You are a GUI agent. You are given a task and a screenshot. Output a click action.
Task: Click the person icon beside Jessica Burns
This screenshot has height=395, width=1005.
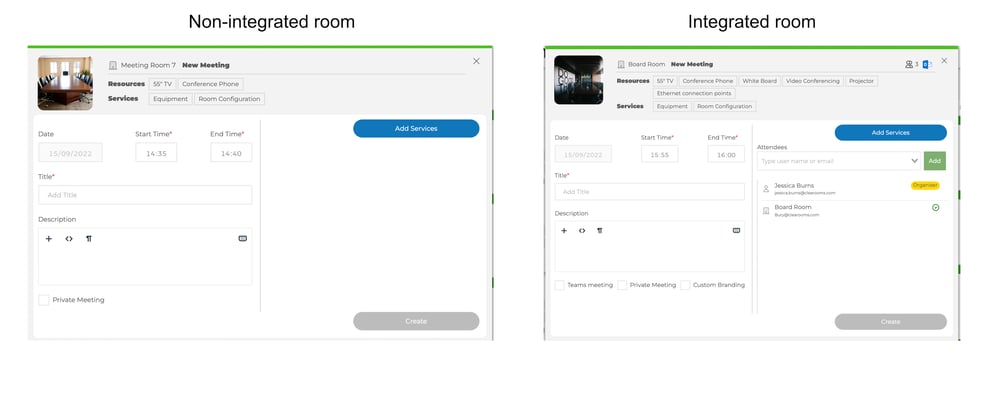766,189
